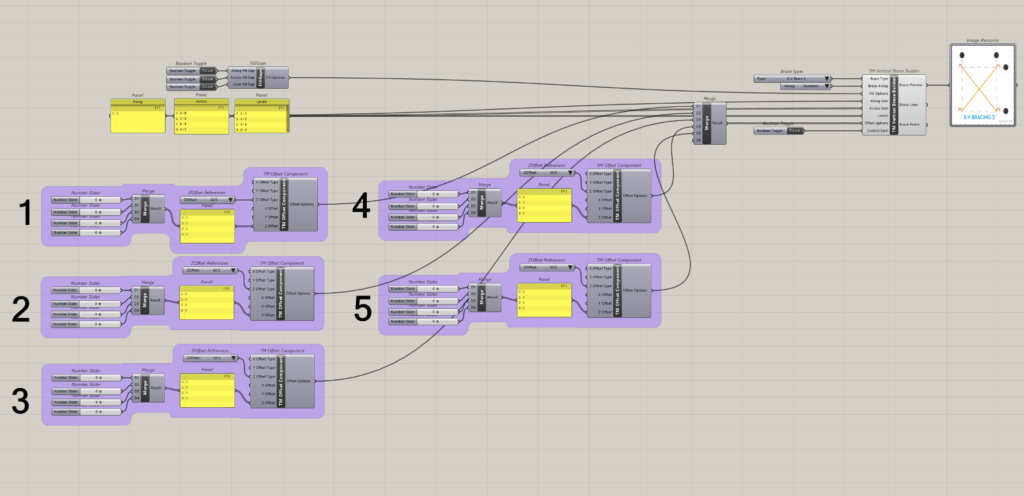Click the large Merge component near the top
The image size is (1024, 496).
click(709, 122)
